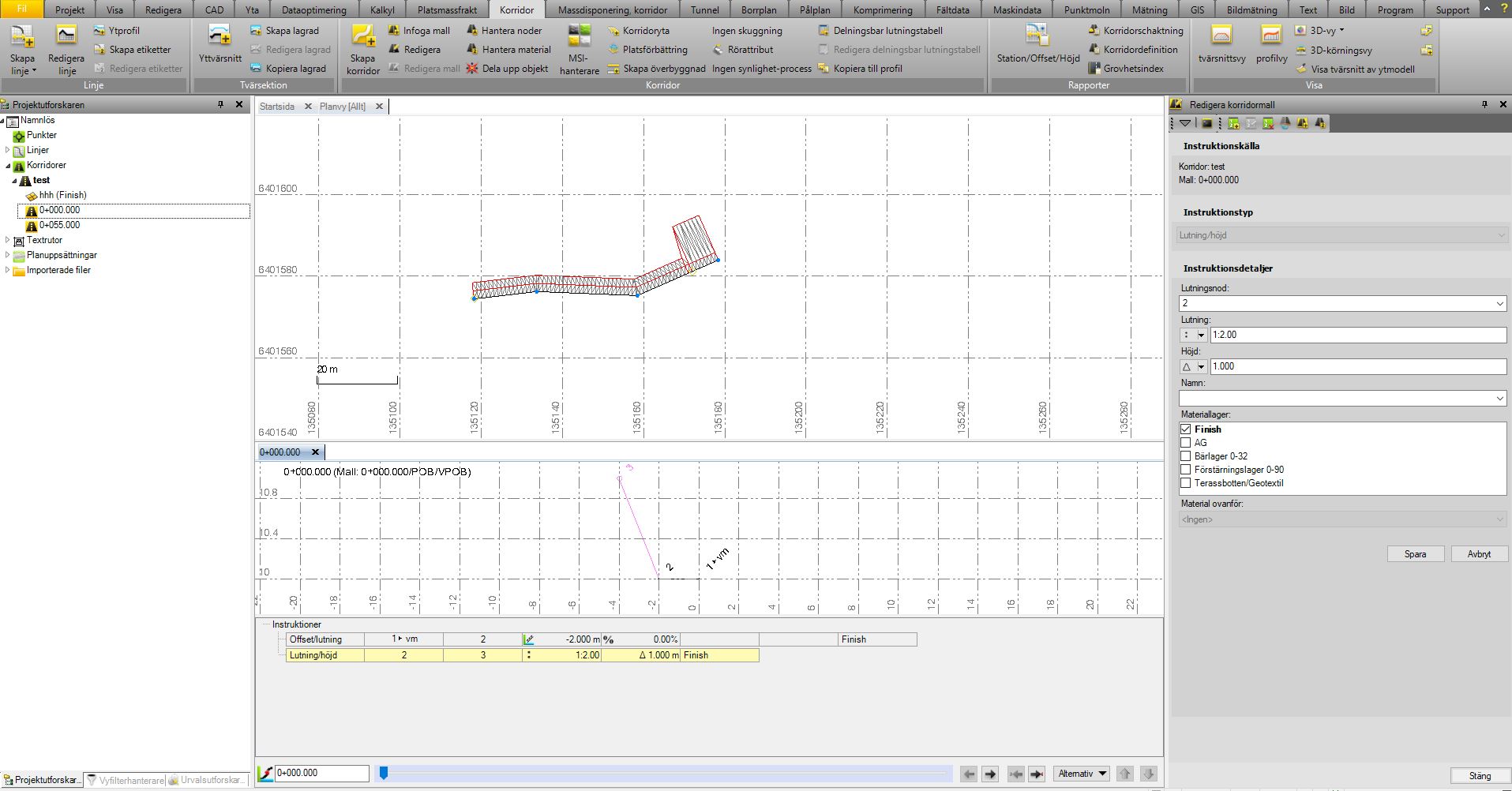Click the Yttvärsnitt icon
The image size is (1512, 791).
click(x=219, y=37)
